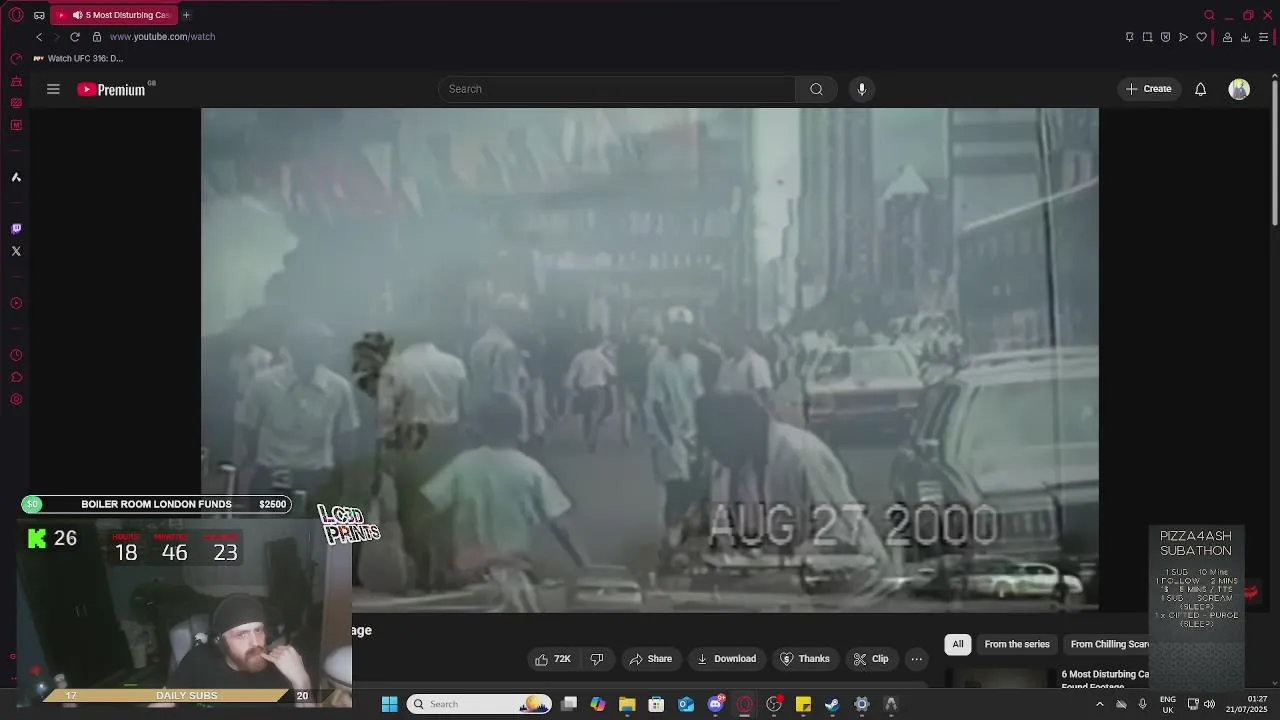The height and width of the screenshot is (720, 1280).
Task: Search in tabs using top-right magnifier
Action: pos(1210,15)
